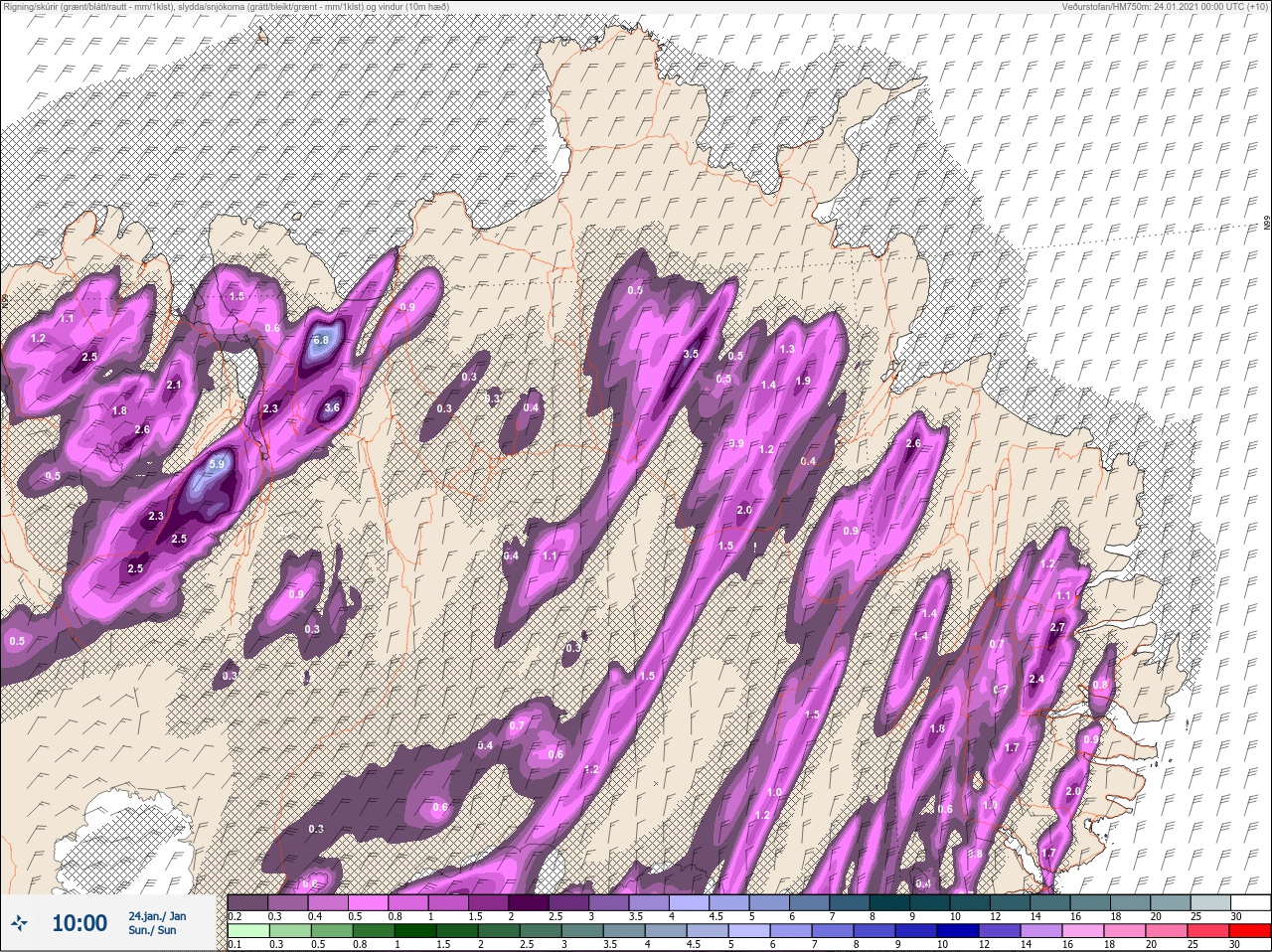1272x952 pixels.
Task: Click the four-pointed star icon beside the time
Action: [x=20, y=923]
